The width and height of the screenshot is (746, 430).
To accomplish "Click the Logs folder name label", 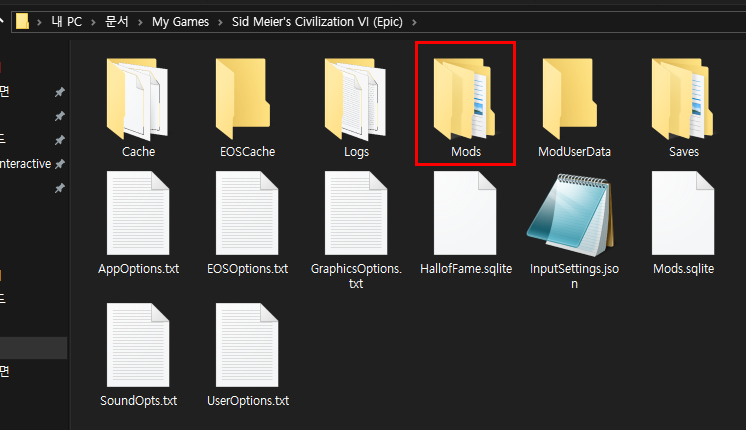I will [x=356, y=152].
